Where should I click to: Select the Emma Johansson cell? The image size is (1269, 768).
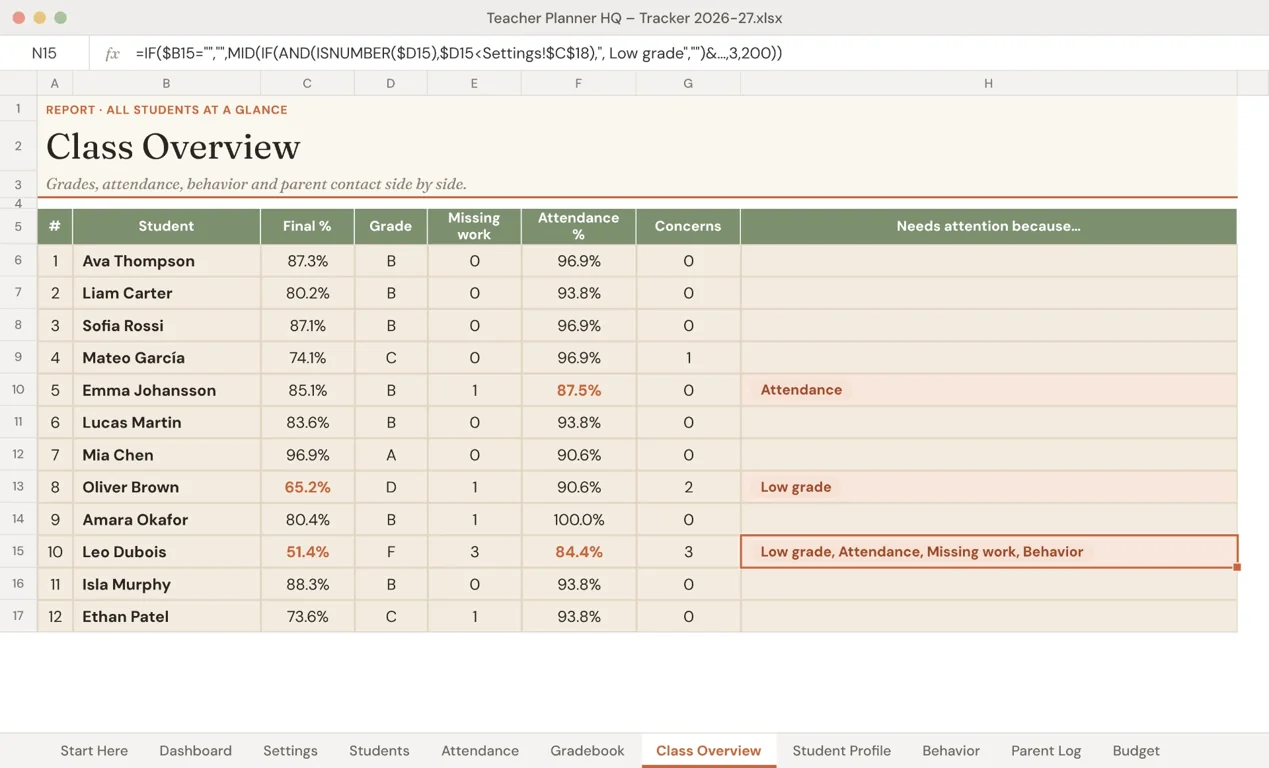(x=166, y=390)
